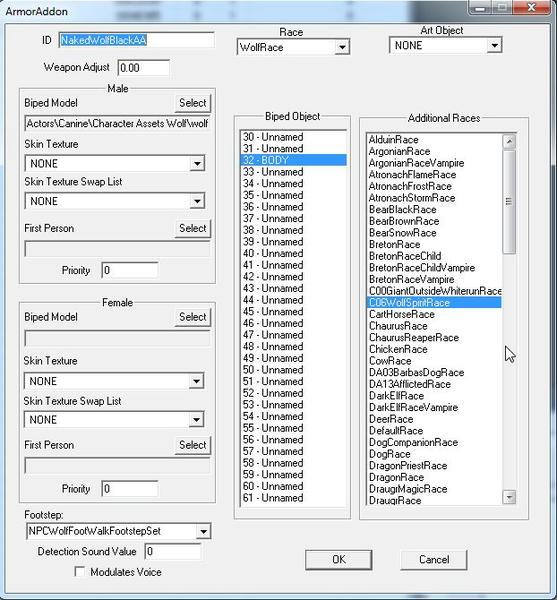Select AlduinRace in Additional Races
The image size is (557, 600).
tap(434, 140)
